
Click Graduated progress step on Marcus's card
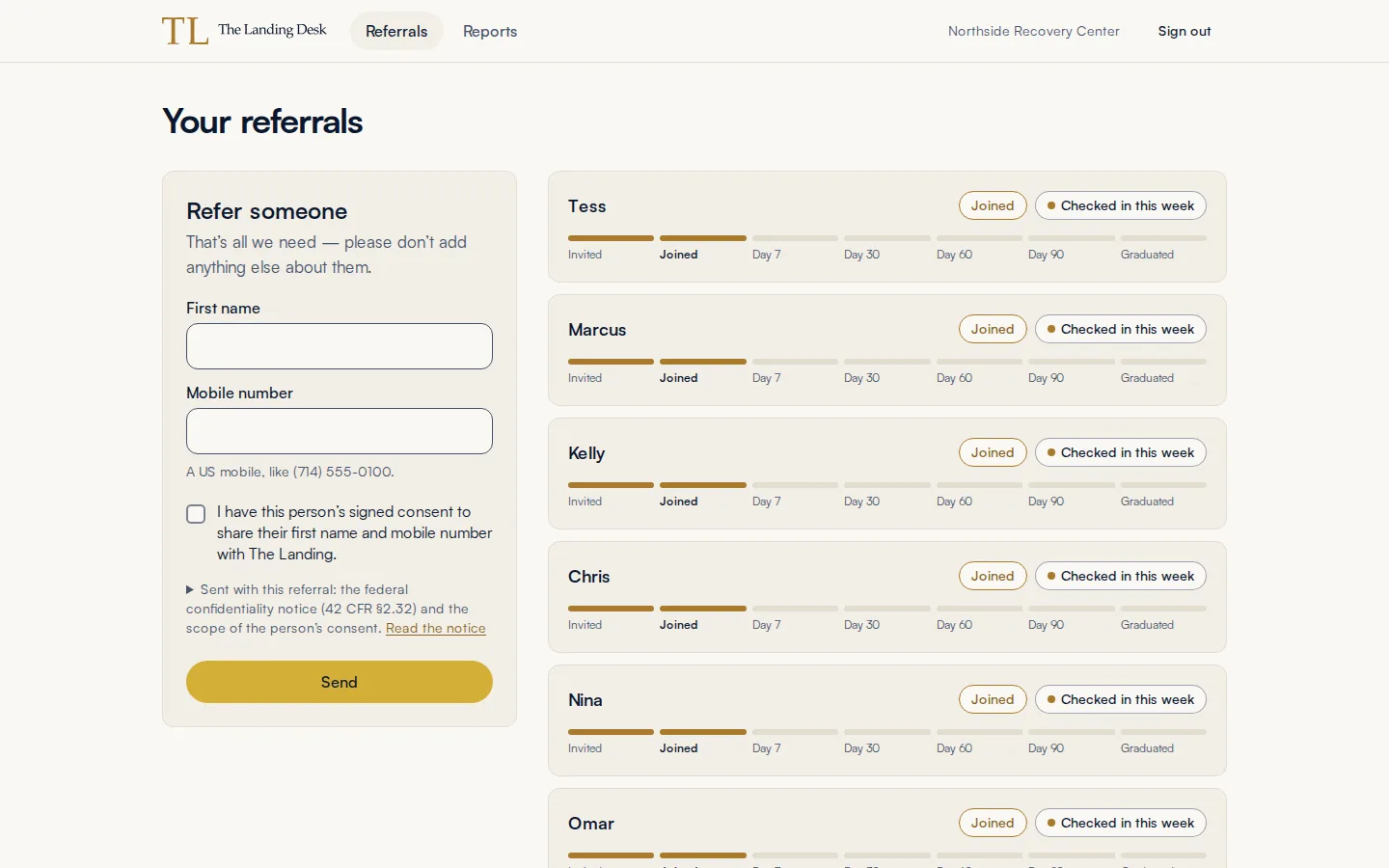pos(1163,371)
